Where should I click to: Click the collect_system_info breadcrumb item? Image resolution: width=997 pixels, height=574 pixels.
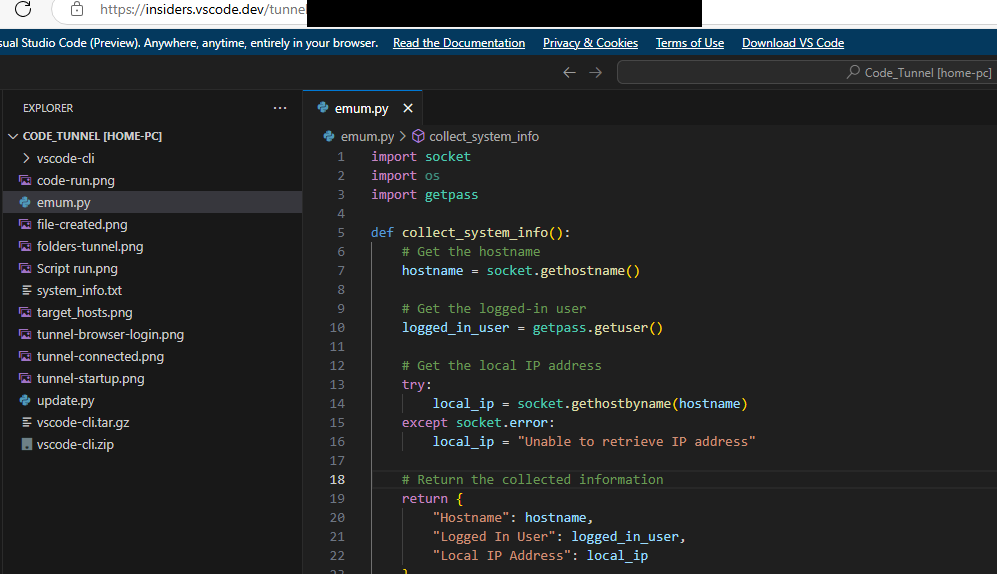[x=484, y=137]
